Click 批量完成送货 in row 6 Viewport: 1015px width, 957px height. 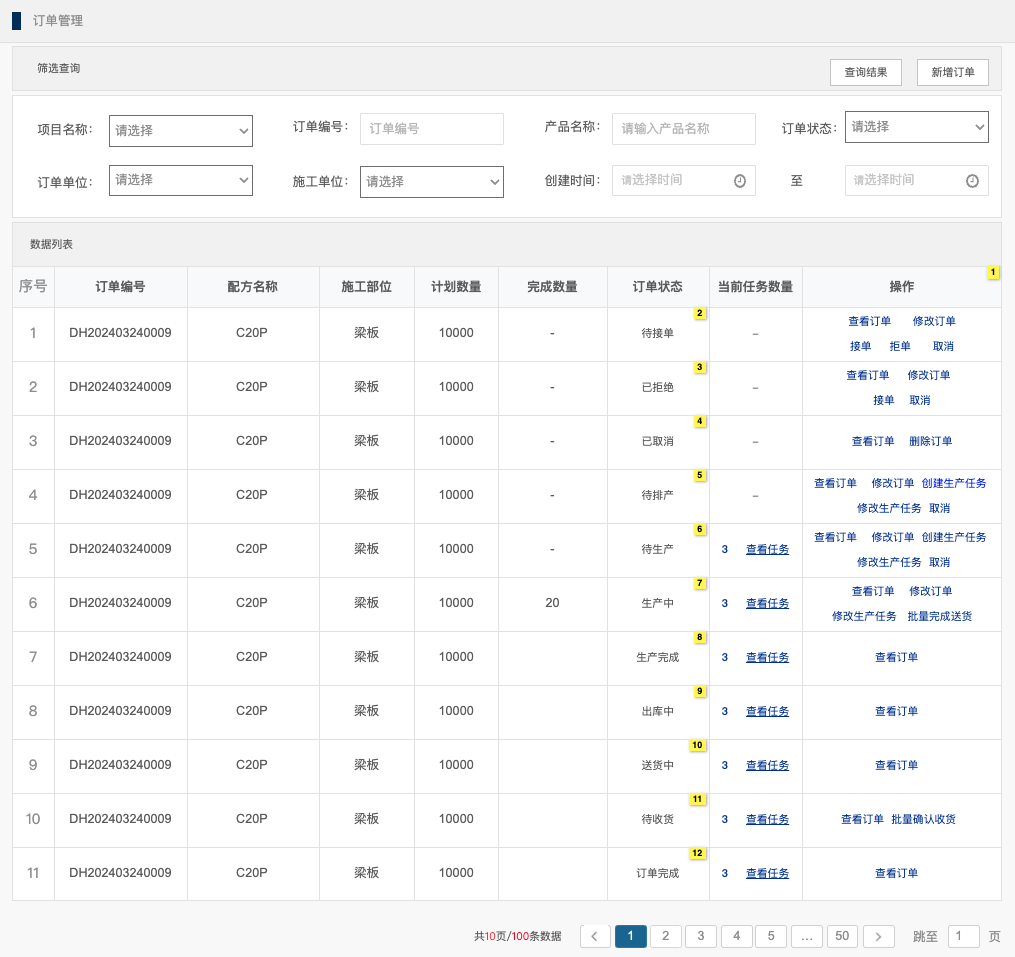939,616
